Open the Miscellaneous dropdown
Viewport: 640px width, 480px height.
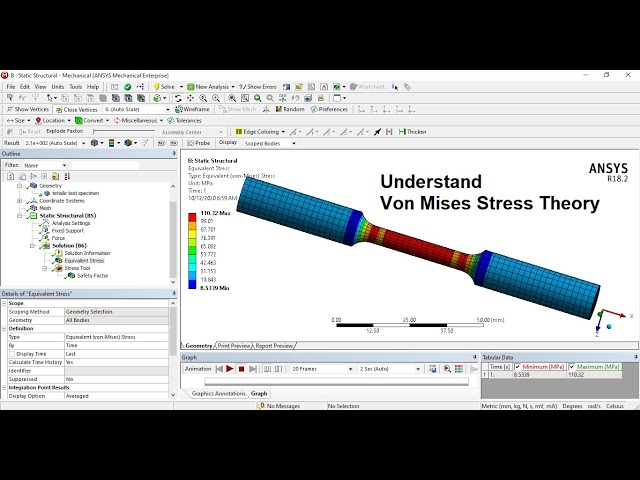(138, 120)
